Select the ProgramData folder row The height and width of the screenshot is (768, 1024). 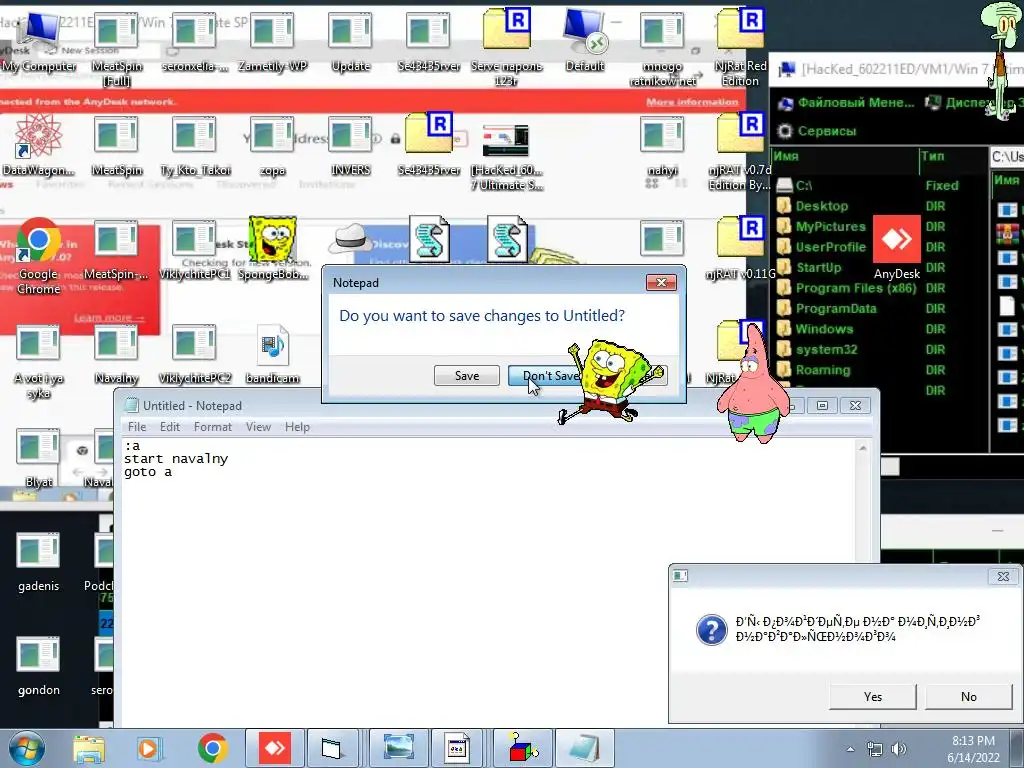click(x=879, y=308)
